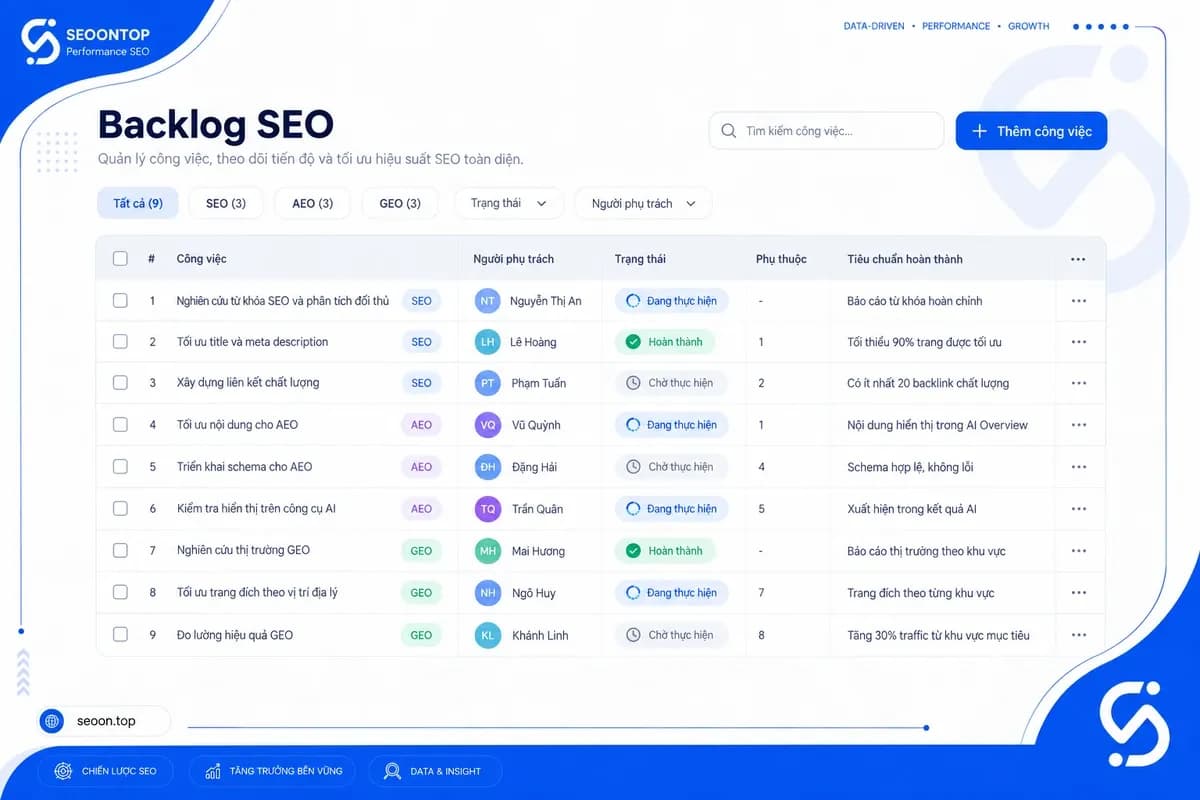Click the MH avatar of Mai Hương

[487, 551]
